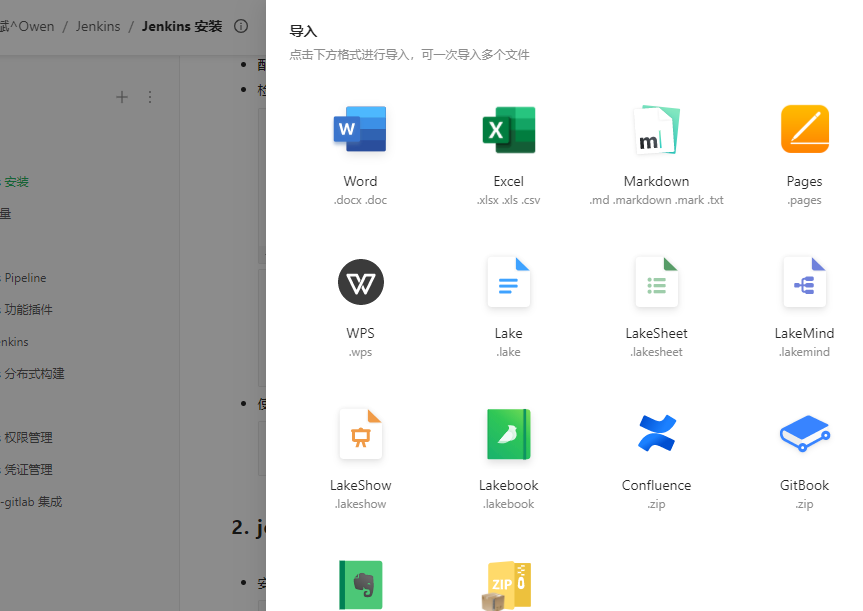Click the Jenkins 安装 breadcrumb title

182,26
